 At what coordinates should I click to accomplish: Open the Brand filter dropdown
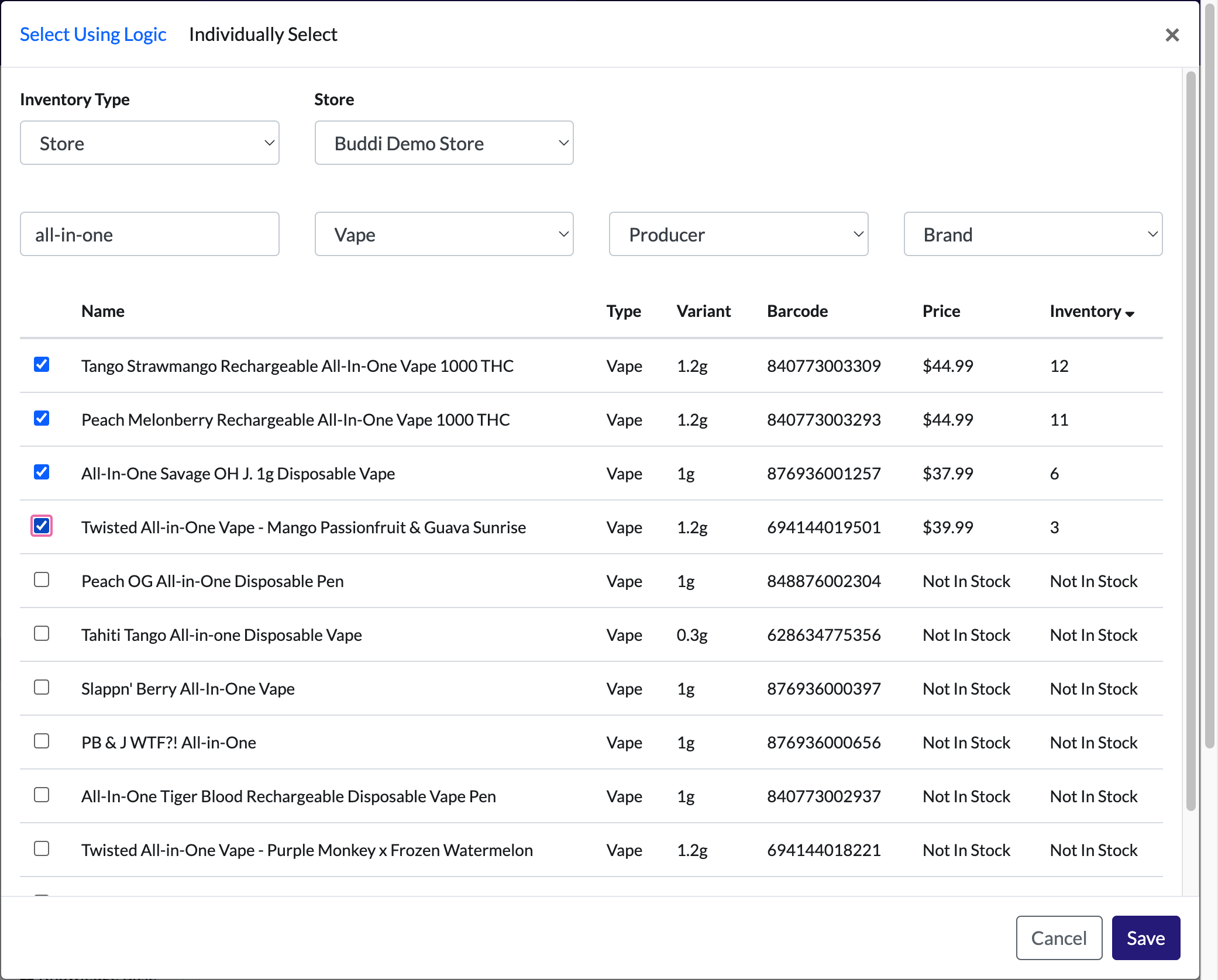pos(1033,234)
